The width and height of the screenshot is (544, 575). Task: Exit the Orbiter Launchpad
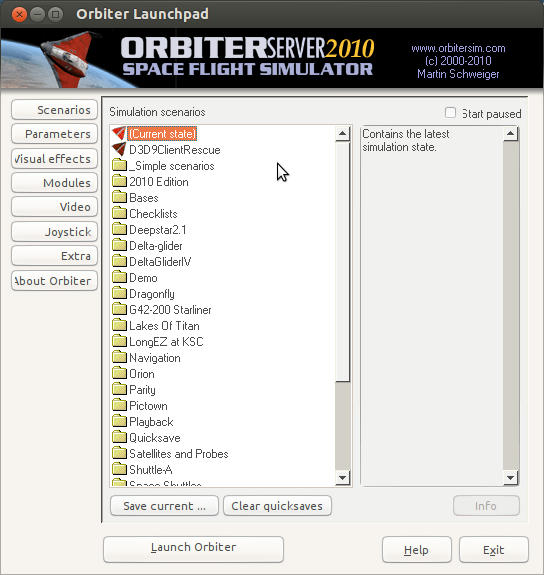pyautogui.click(x=494, y=549)
